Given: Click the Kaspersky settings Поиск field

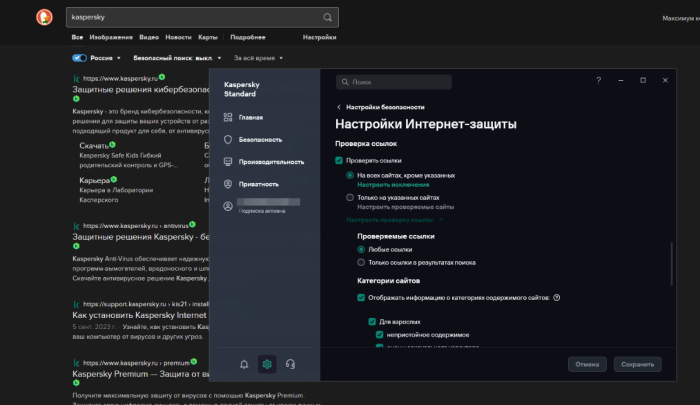Looking at the screenshot, I should pyautogui.click(x=394, y=82).
